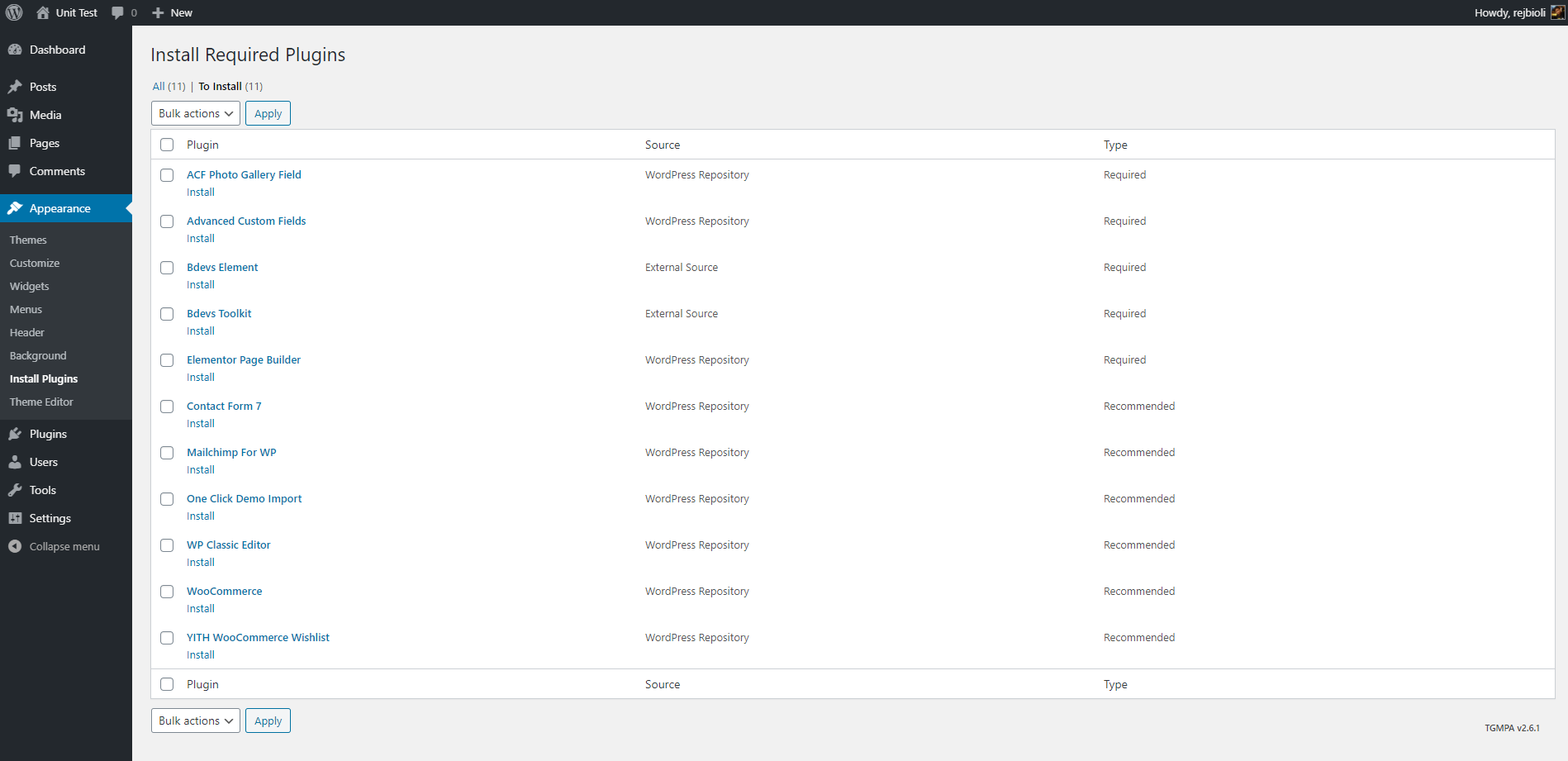Click the Posts pushpin icon
The width and height of the screenshot is (1568, 761).
pos(15,87)
